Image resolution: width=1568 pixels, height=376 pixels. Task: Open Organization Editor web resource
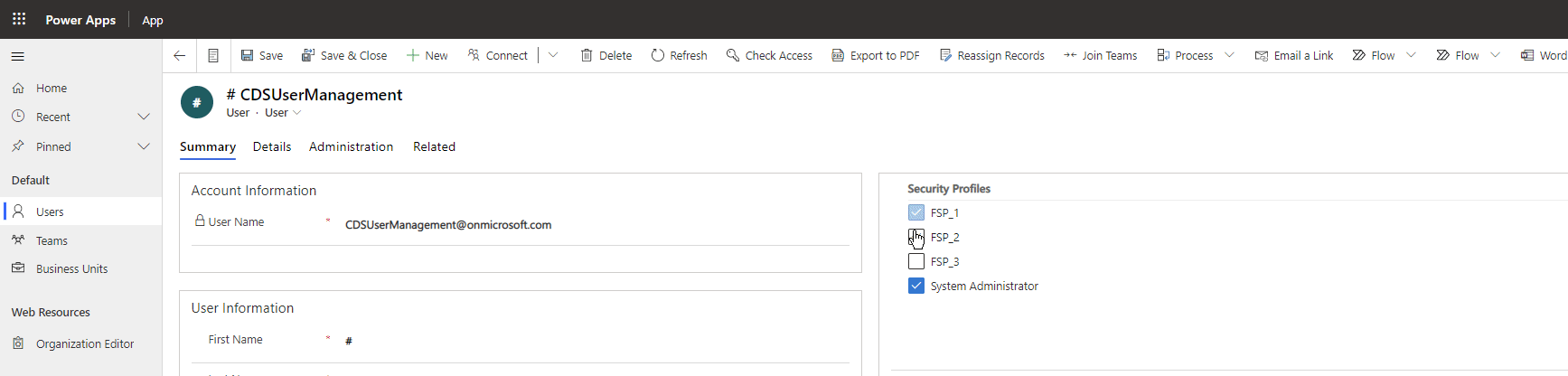tap(81, 343)
